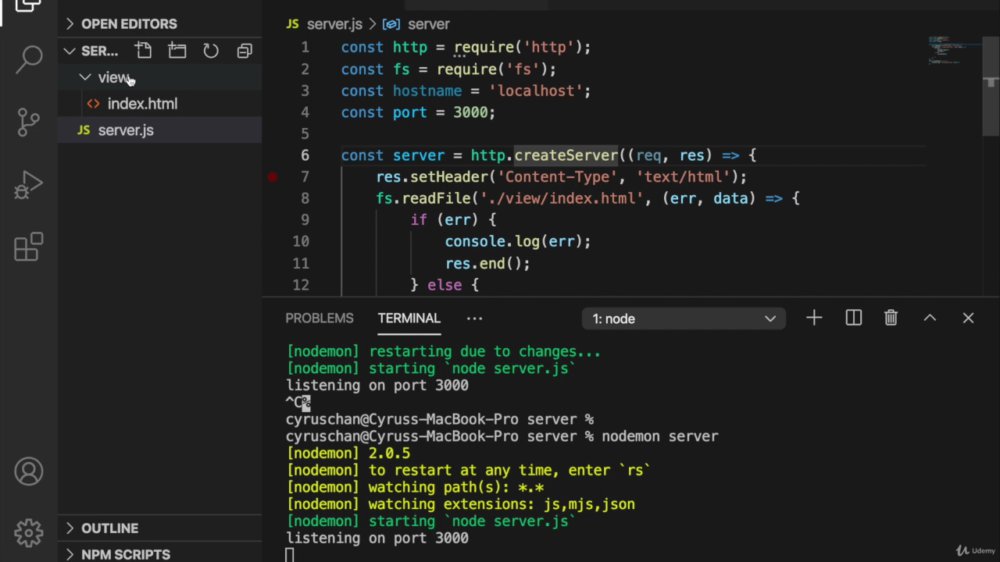This screenshot has height=562, width=1000.
Task: Close the terminal panel
Action: pos(968,318)
